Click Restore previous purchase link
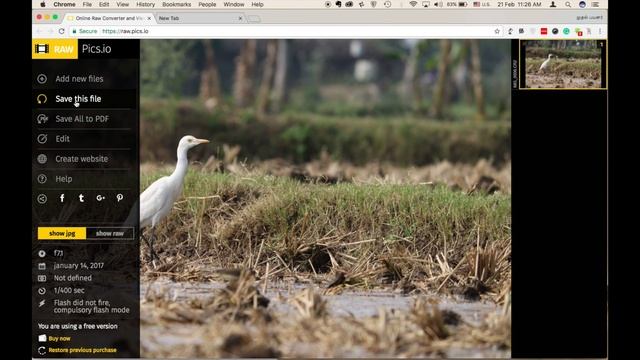This screenshot has height=360, width=640. [82, 350]
